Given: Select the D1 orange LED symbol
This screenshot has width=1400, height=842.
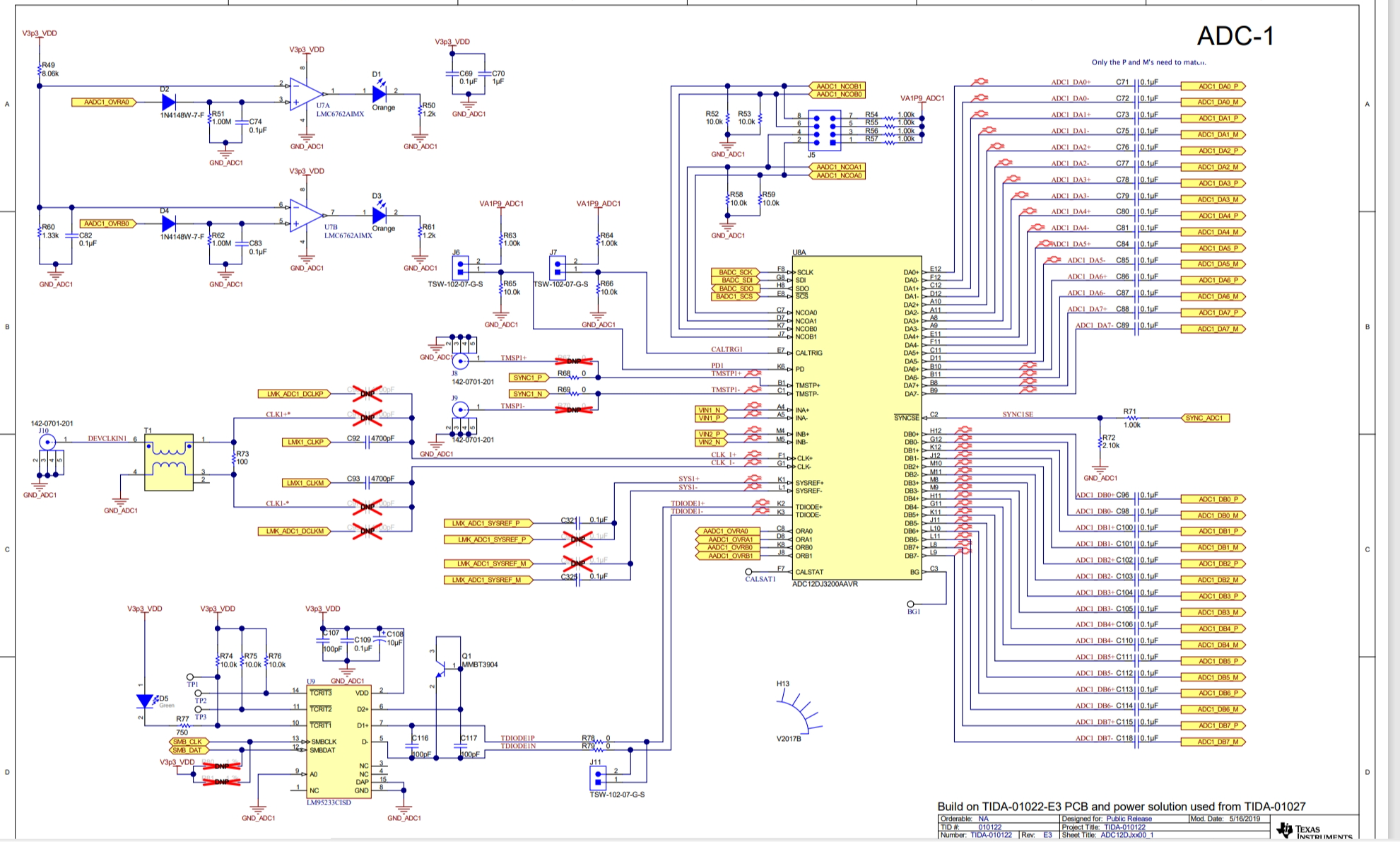Looking at the screenshot, I should (379, 93).
